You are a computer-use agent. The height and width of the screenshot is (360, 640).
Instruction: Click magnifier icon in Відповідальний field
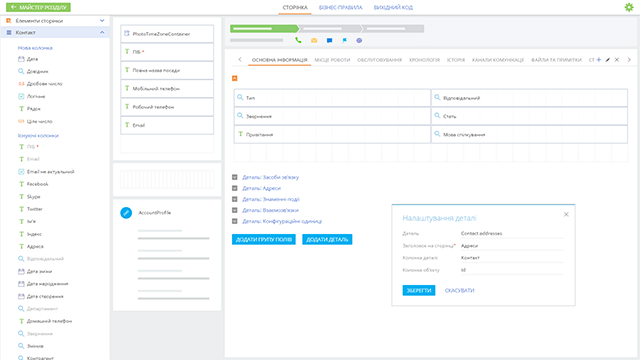pos(437,98)
